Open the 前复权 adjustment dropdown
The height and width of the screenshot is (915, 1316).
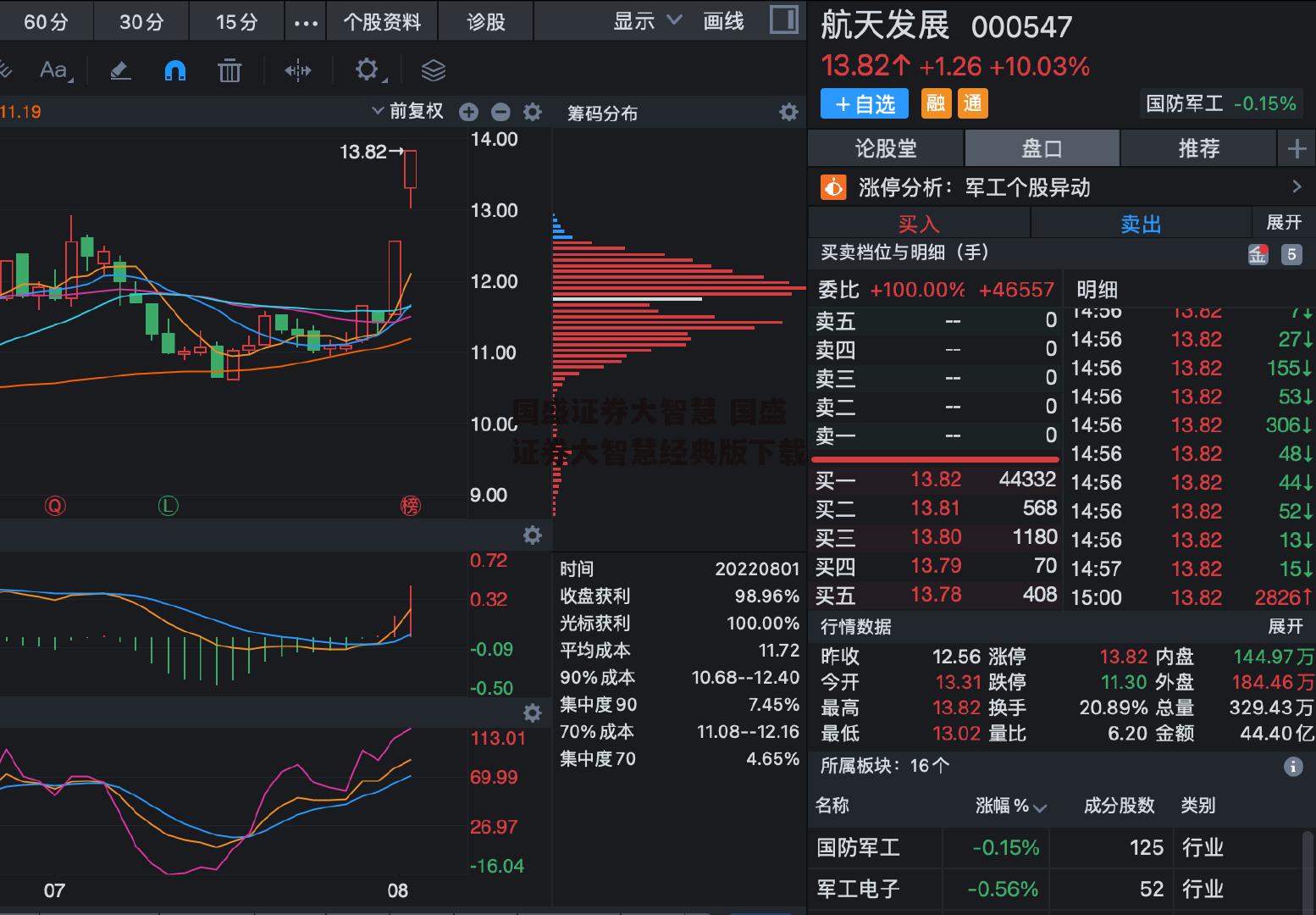coord(407,111)
